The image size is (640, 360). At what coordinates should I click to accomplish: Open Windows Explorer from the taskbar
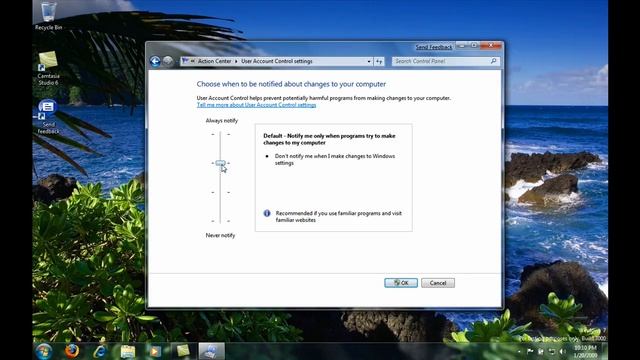coord(127,351)
